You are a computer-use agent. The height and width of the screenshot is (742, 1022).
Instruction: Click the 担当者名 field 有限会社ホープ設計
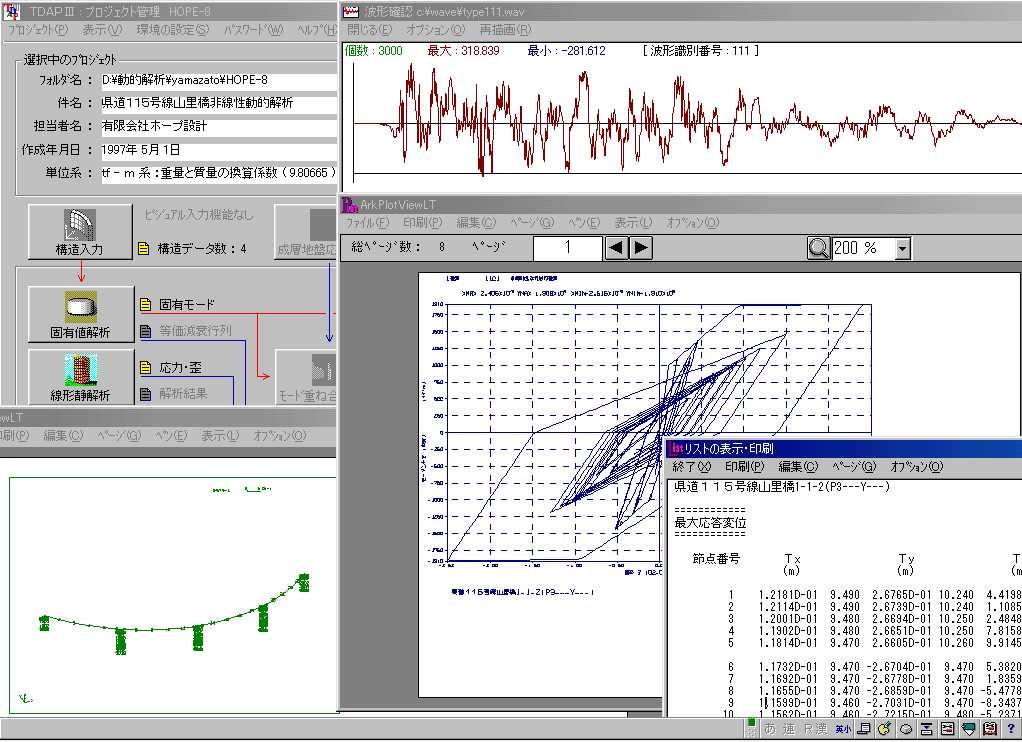pyautogui.click(x=218, y=126)
